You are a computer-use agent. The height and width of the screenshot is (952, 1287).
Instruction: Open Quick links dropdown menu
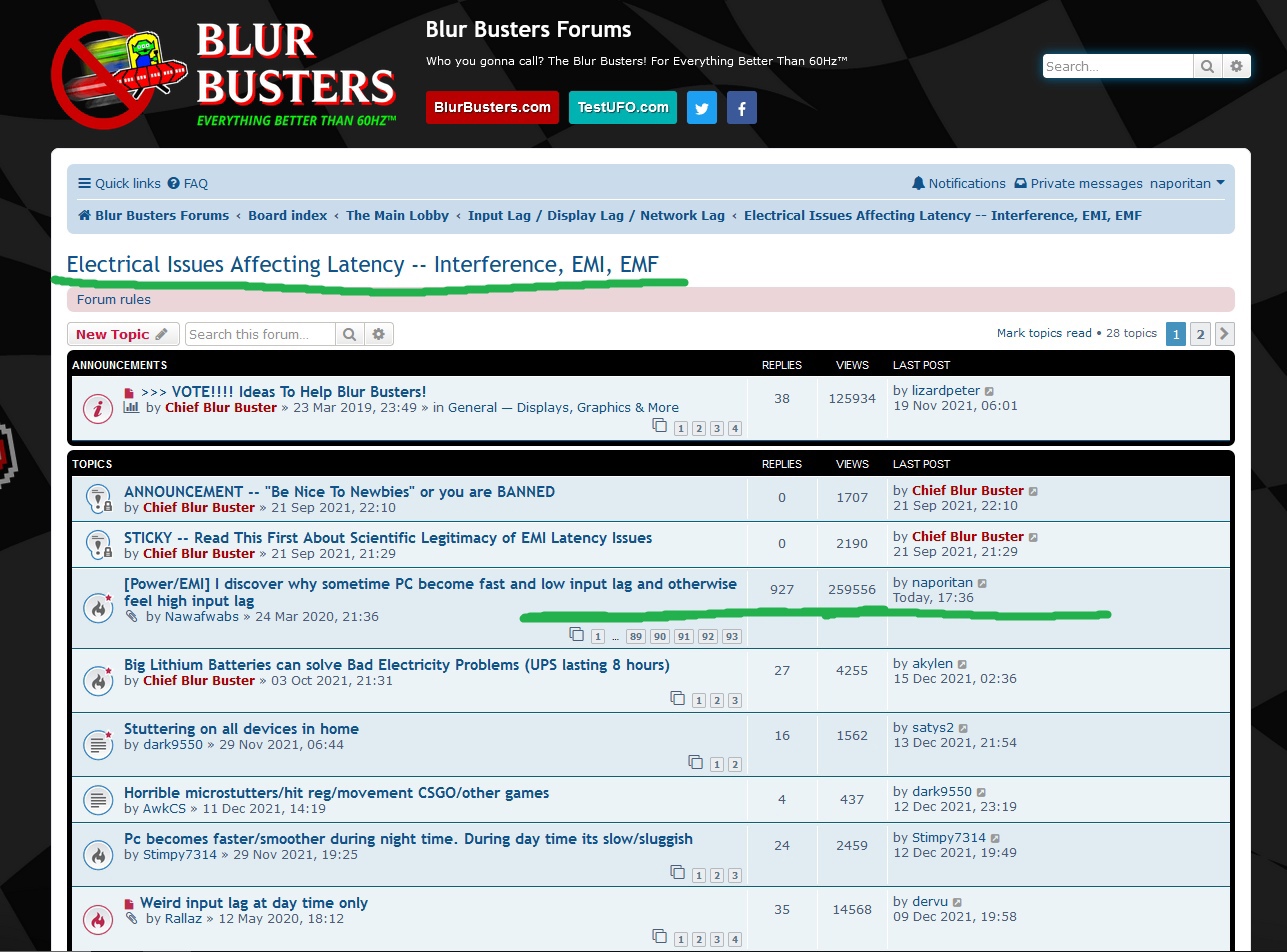[120, 183]
